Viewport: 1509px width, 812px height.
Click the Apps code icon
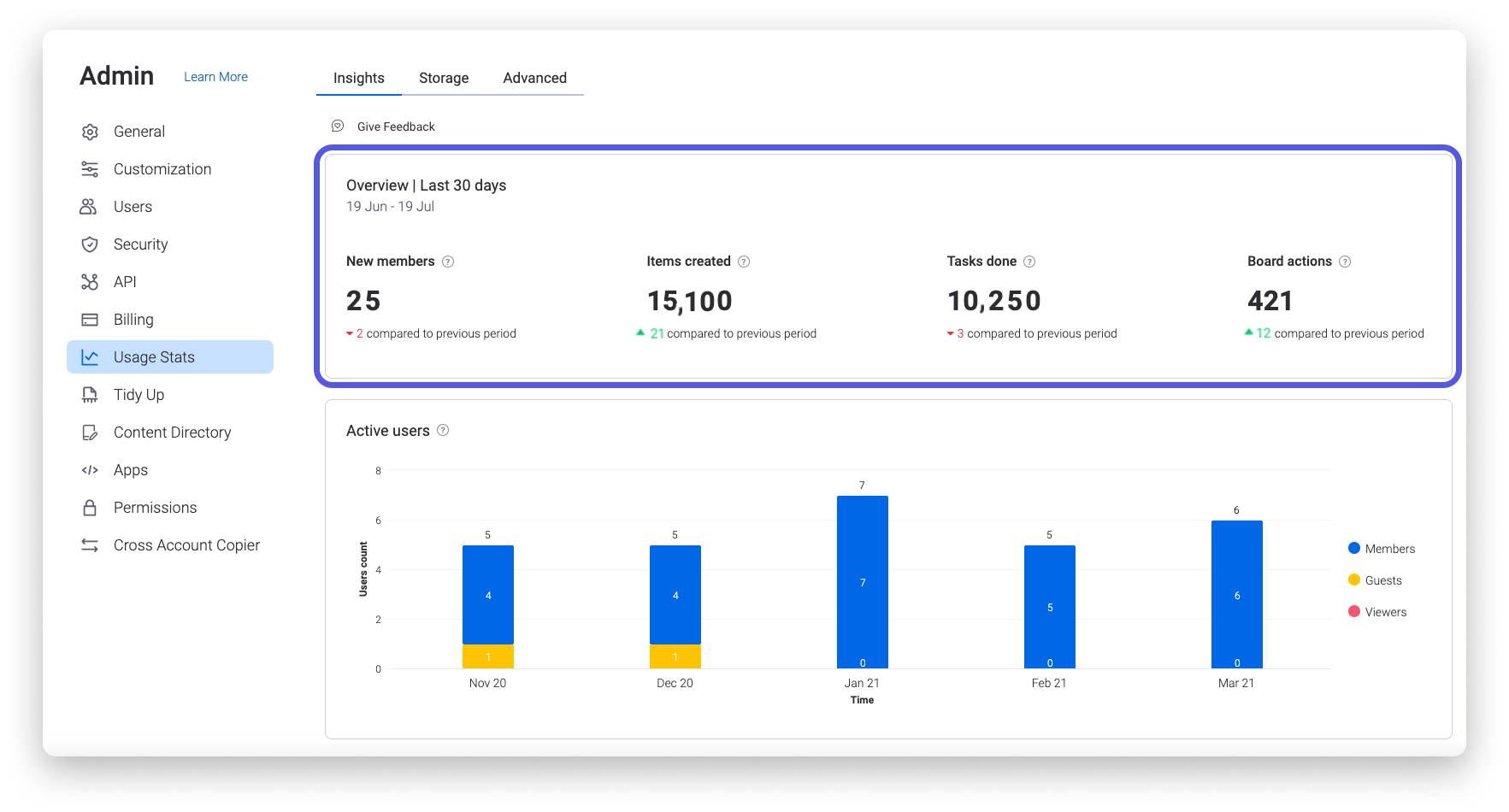click(x=90, y=470)
